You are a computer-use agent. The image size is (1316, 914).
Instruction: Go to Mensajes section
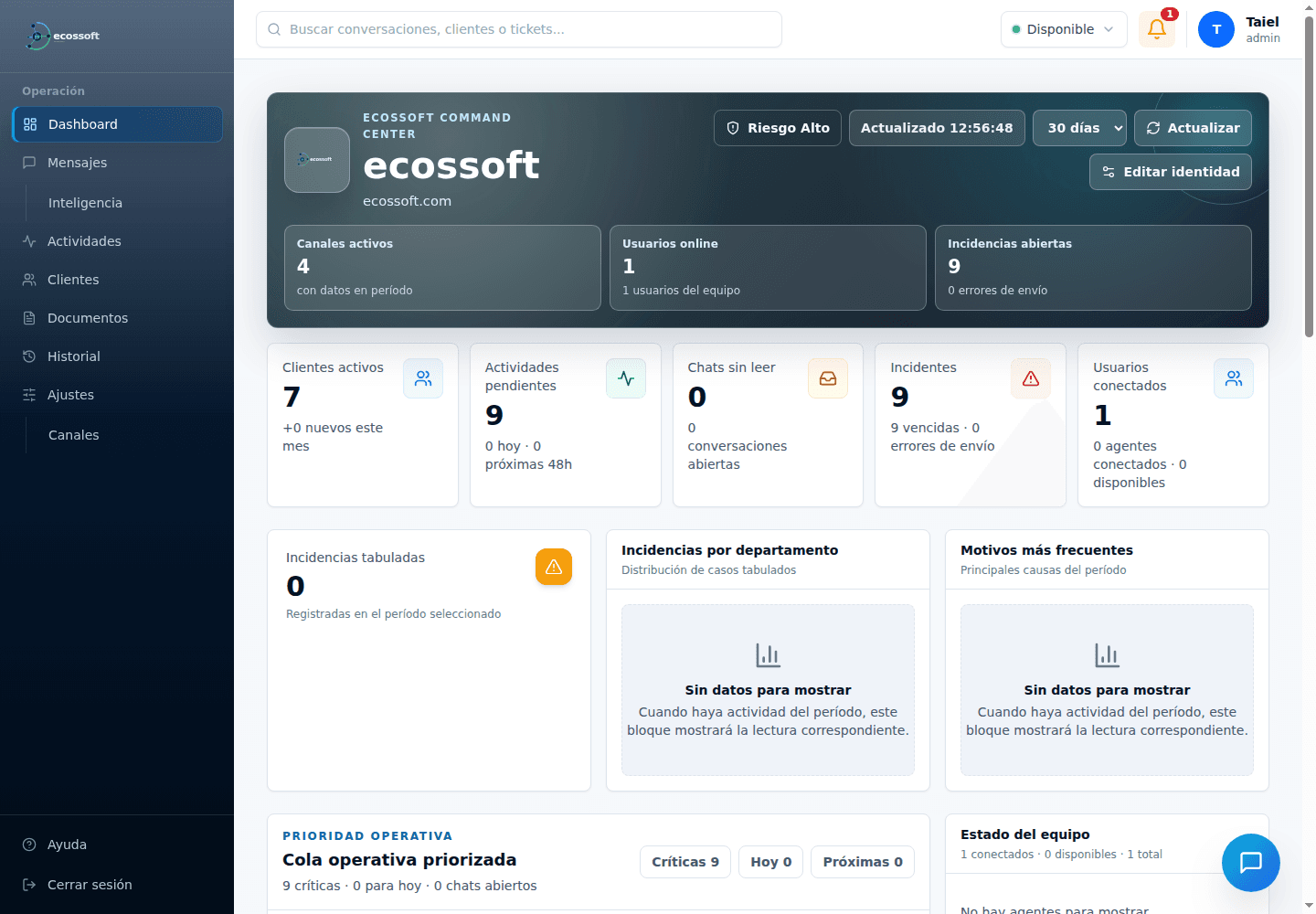click(117, 163)
